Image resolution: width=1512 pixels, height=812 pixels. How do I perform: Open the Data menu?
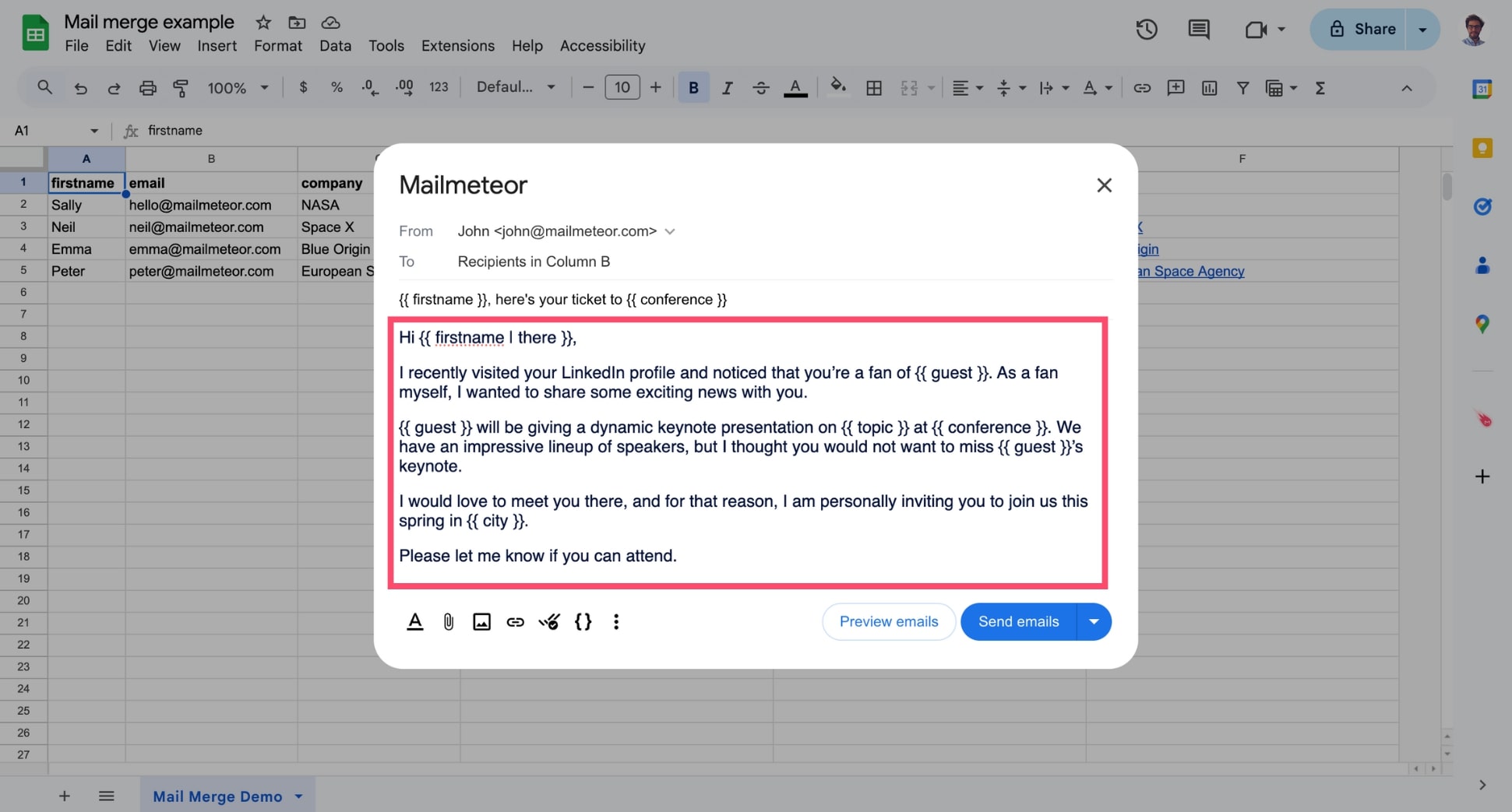coord(335,46)
